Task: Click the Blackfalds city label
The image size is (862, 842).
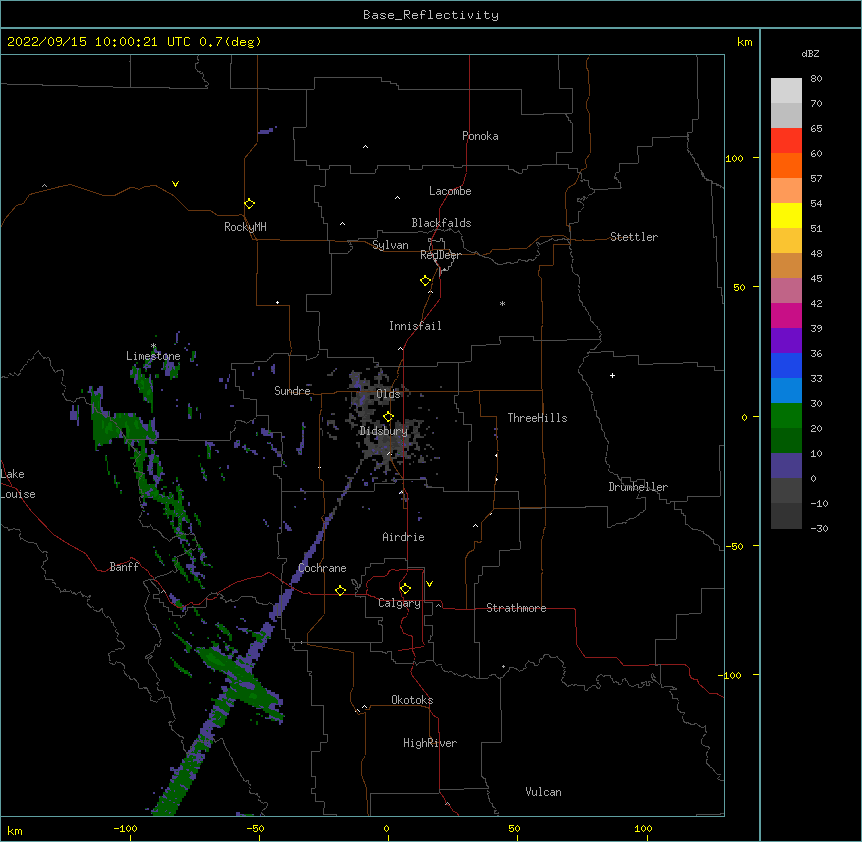Action: tap(441, 223)
